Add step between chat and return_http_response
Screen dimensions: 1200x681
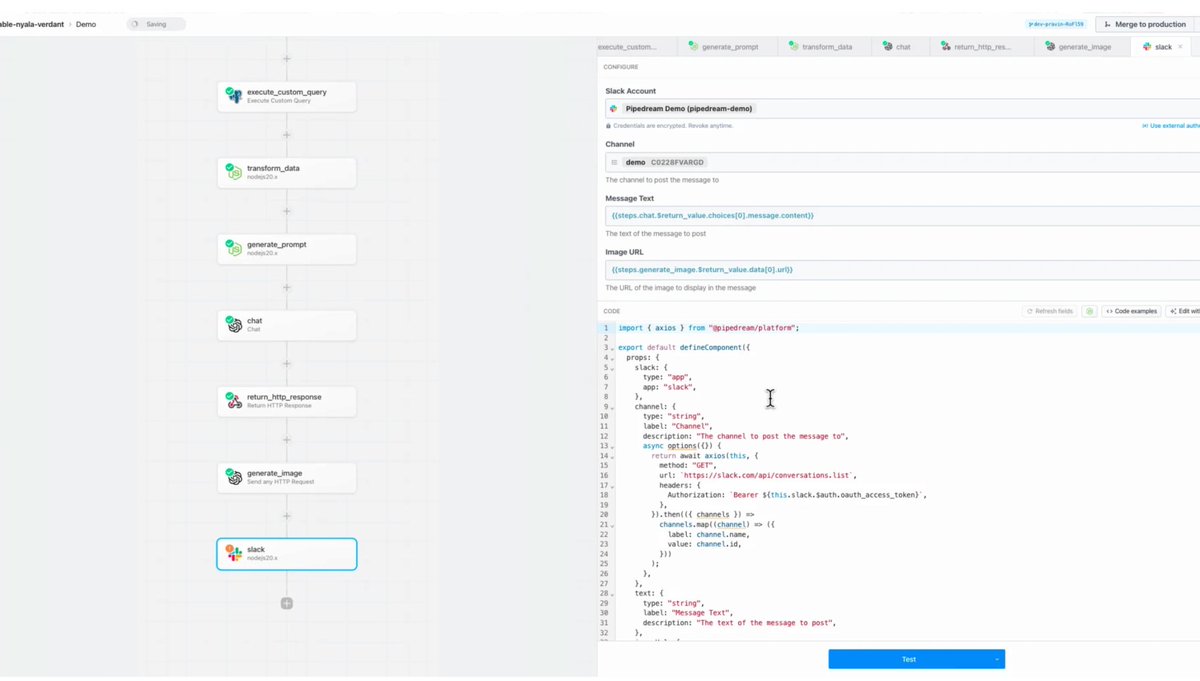(287, 363)
